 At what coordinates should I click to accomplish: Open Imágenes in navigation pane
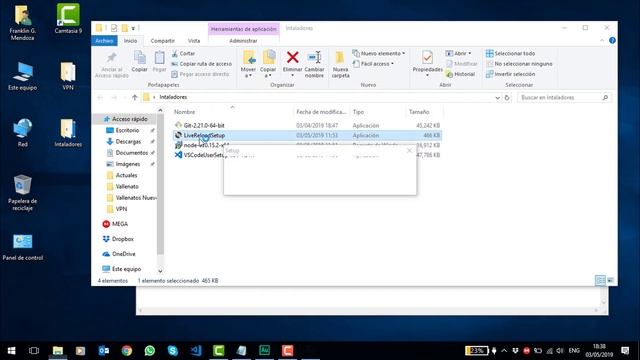(127, 164)
